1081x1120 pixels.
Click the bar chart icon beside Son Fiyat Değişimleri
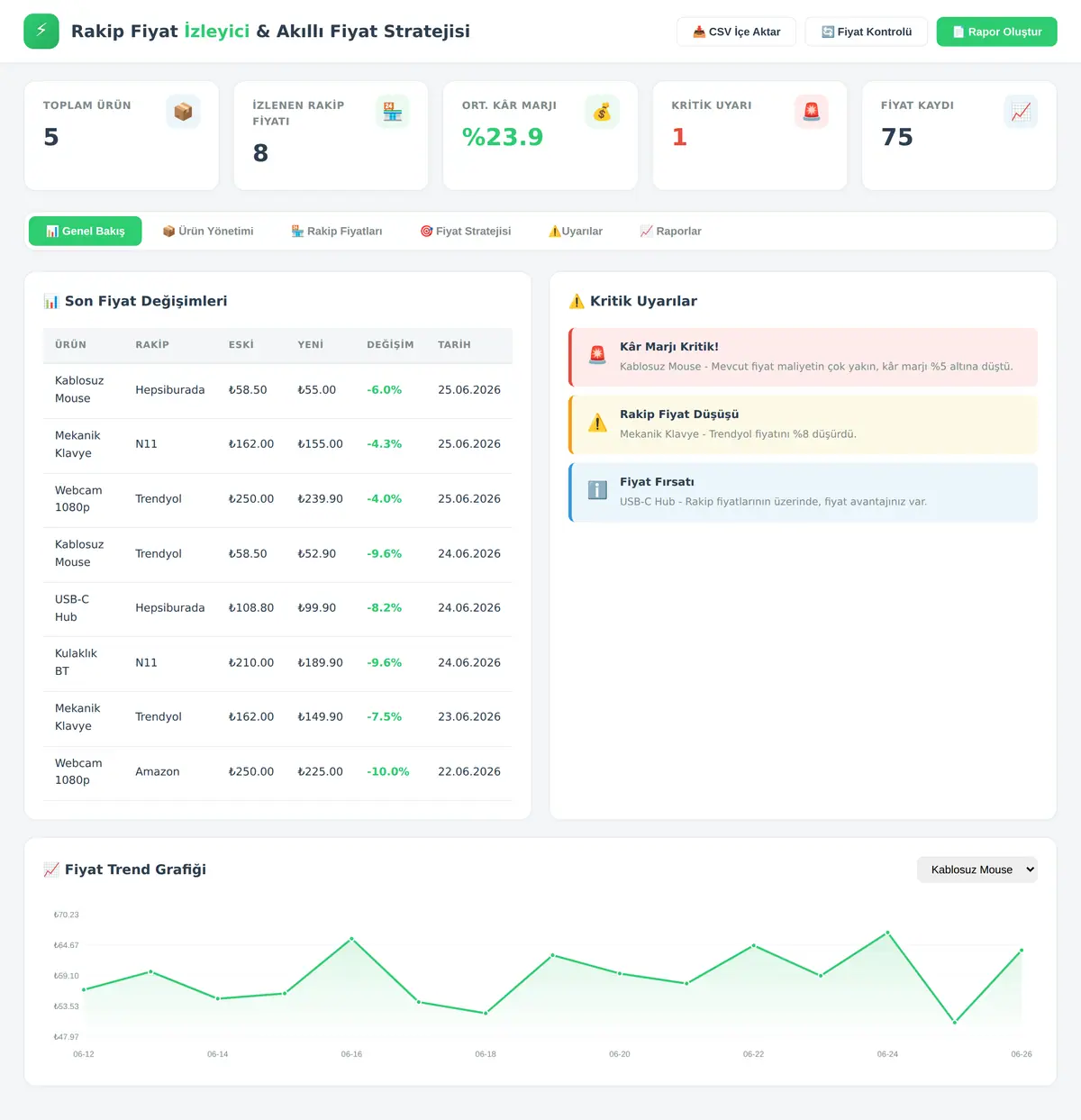point(51,301)
